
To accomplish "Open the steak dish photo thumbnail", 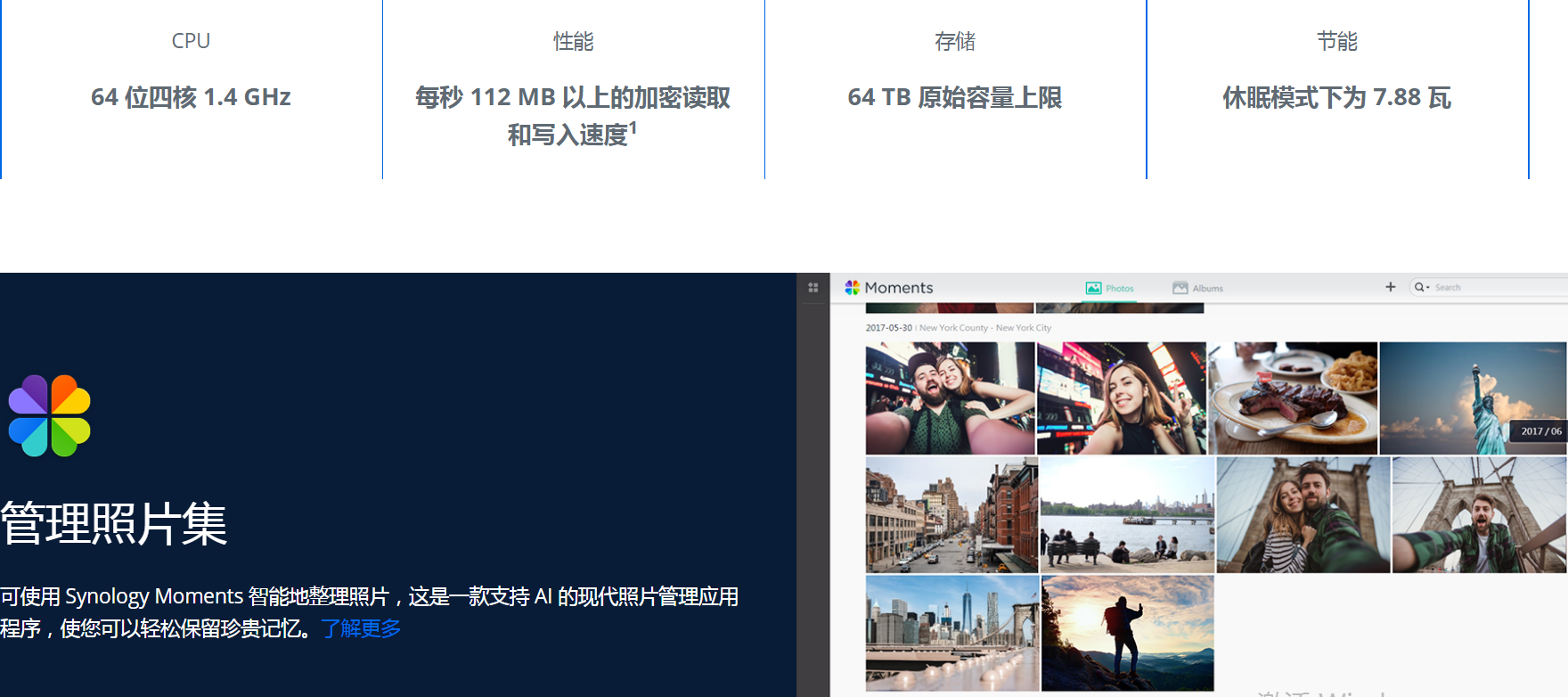I will click(x=1293, y=398).
